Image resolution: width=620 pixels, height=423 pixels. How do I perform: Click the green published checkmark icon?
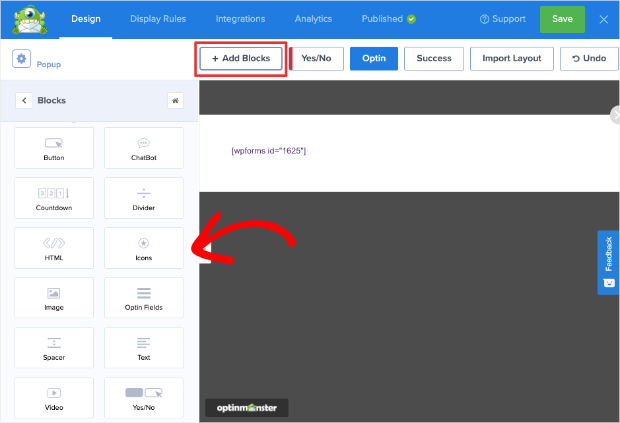[411, 19]
